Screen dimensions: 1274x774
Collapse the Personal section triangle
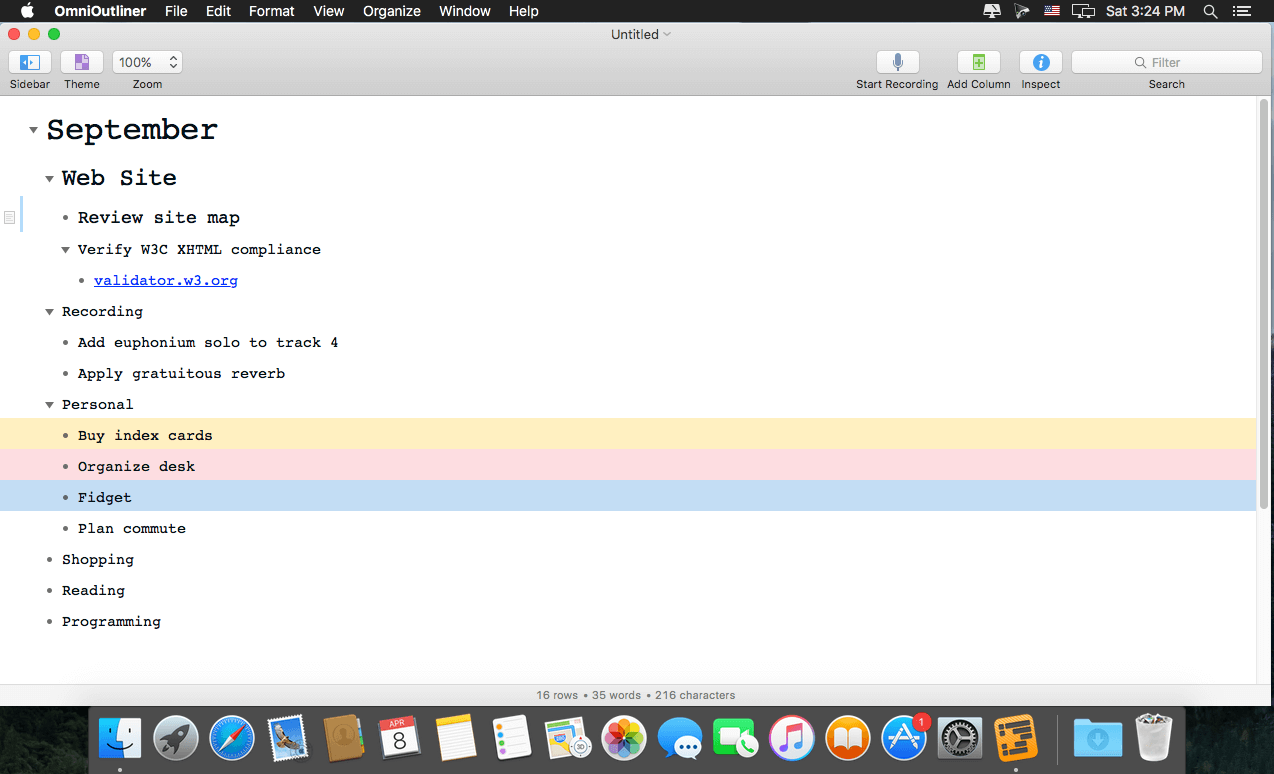click(49, 405)
